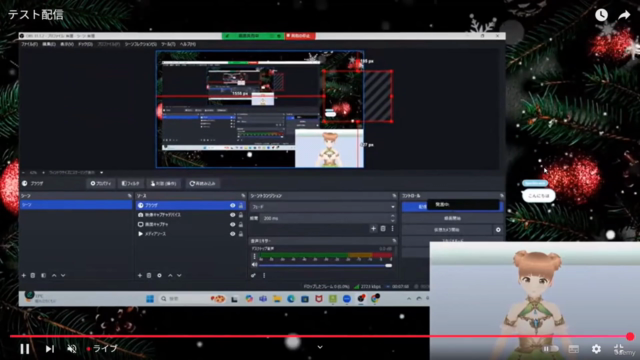This screenshot has width=640, height=360.
Task: Skip to the next video
Action: click(50, 349)
